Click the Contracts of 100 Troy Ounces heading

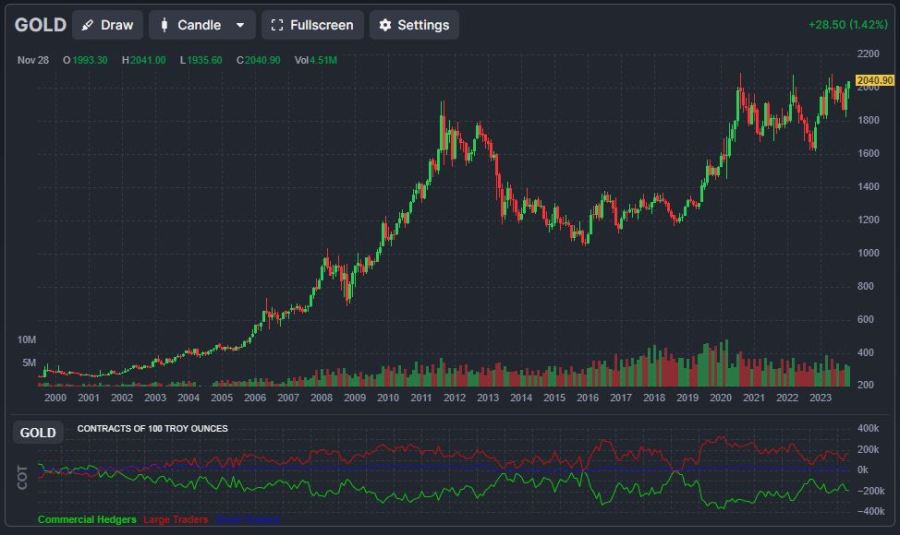152,429
